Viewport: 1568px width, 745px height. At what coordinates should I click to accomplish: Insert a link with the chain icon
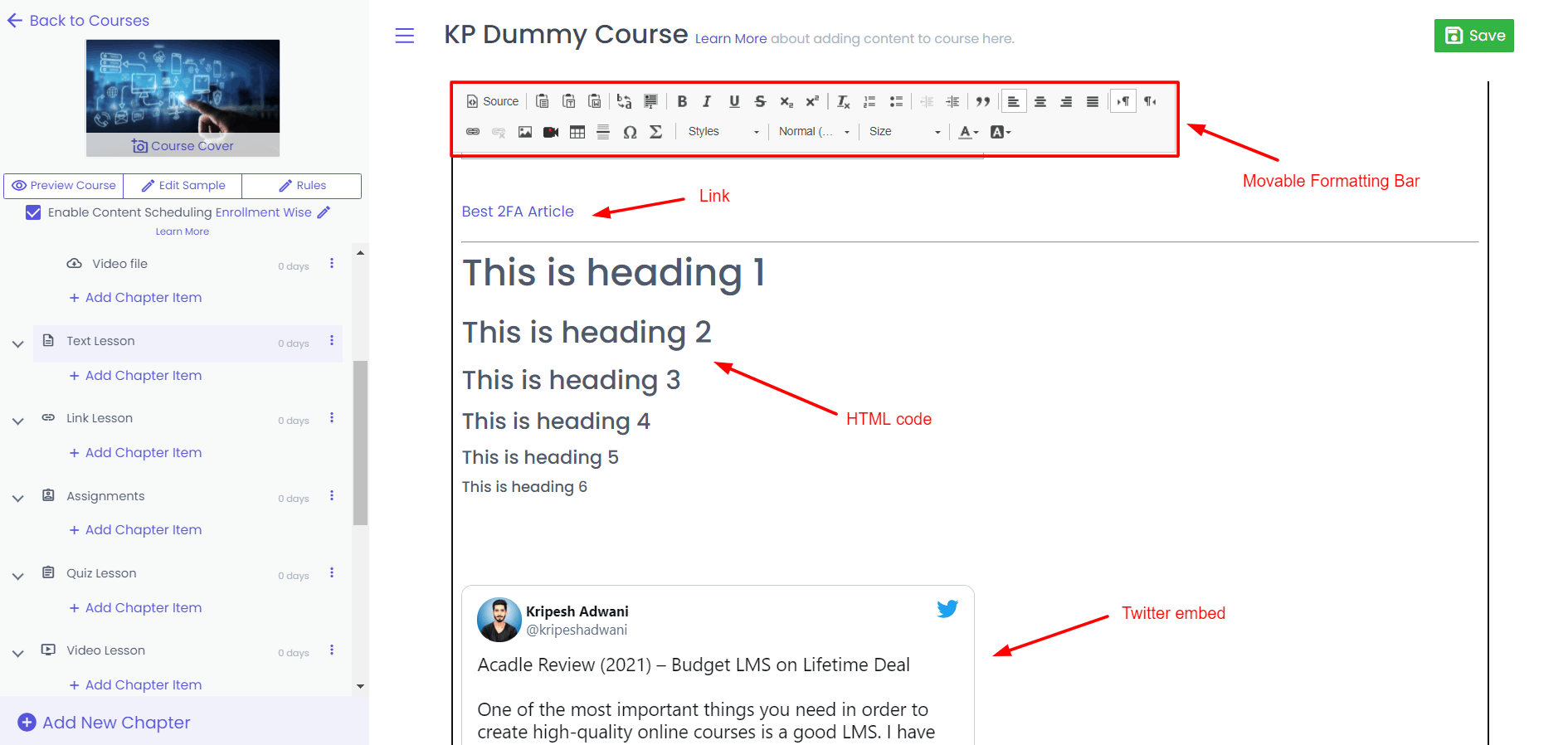pyautogui.click(x=473, y=132)
